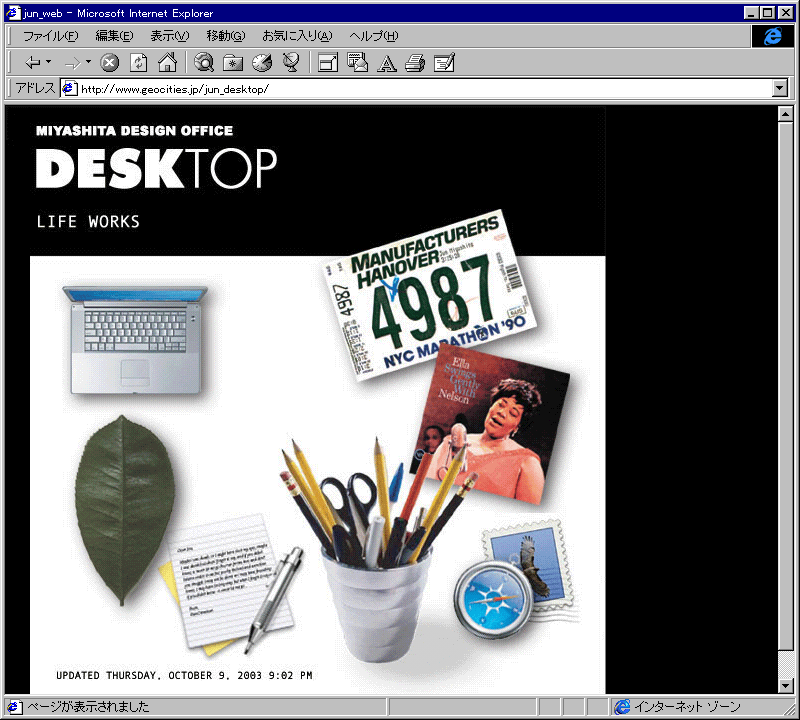
Task: Click the IE icon in the title bar
Action: pos(13,13)
